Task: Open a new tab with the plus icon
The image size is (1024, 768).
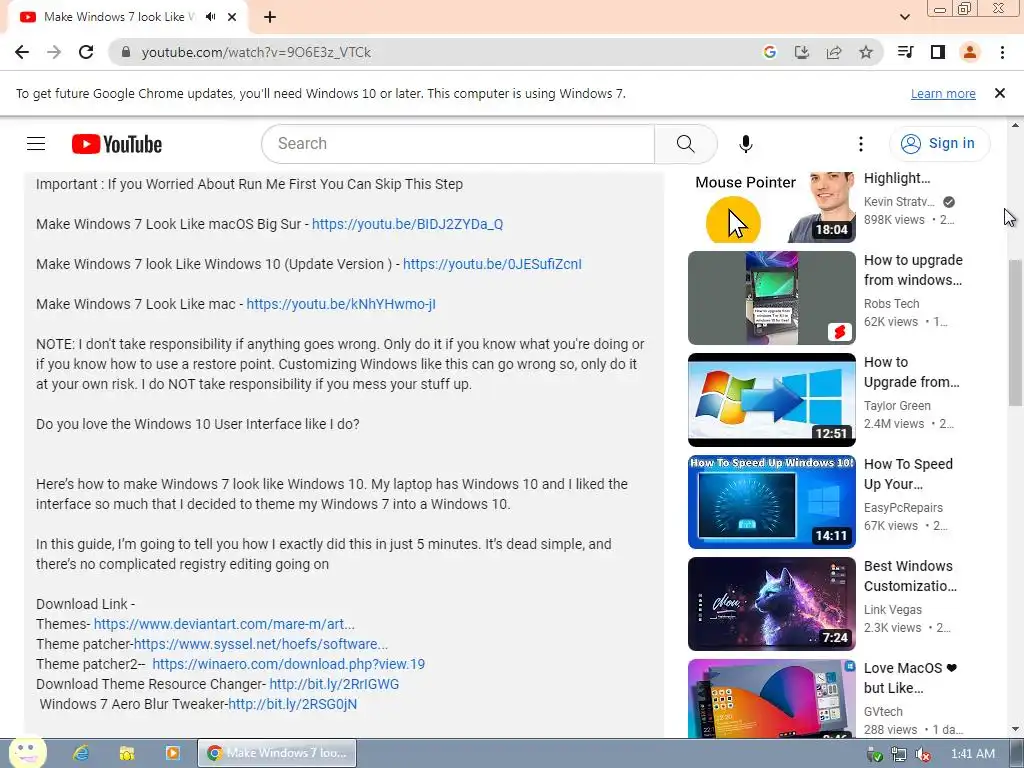Action: (x=270, y=17)
